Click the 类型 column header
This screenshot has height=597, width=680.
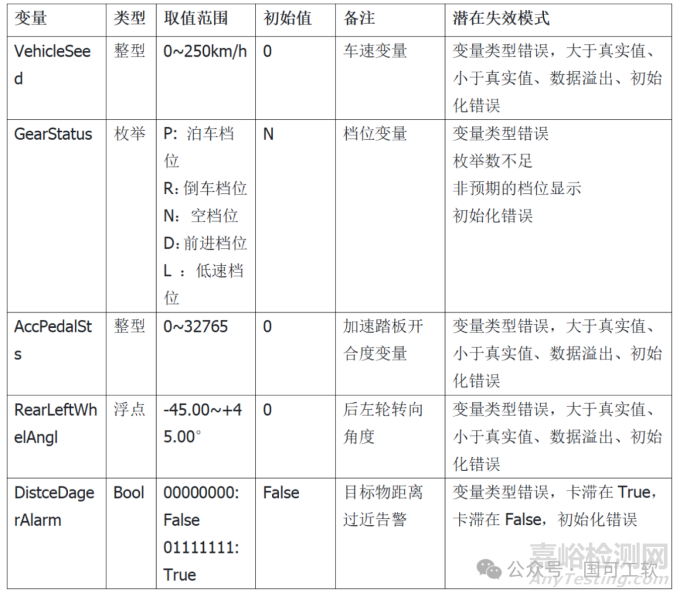[x=130, y=19]
